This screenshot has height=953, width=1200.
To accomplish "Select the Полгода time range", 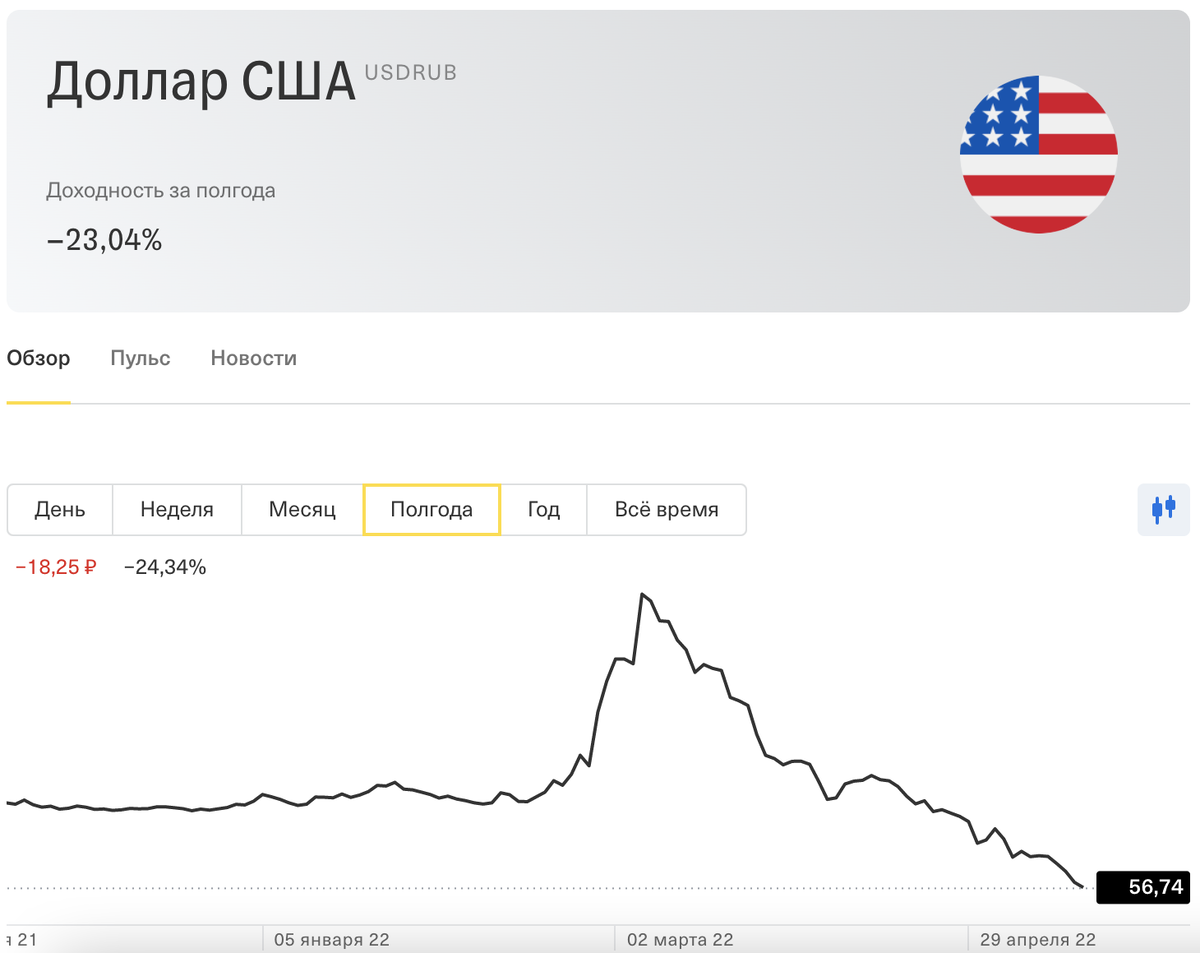I will [x=432, y=510].
